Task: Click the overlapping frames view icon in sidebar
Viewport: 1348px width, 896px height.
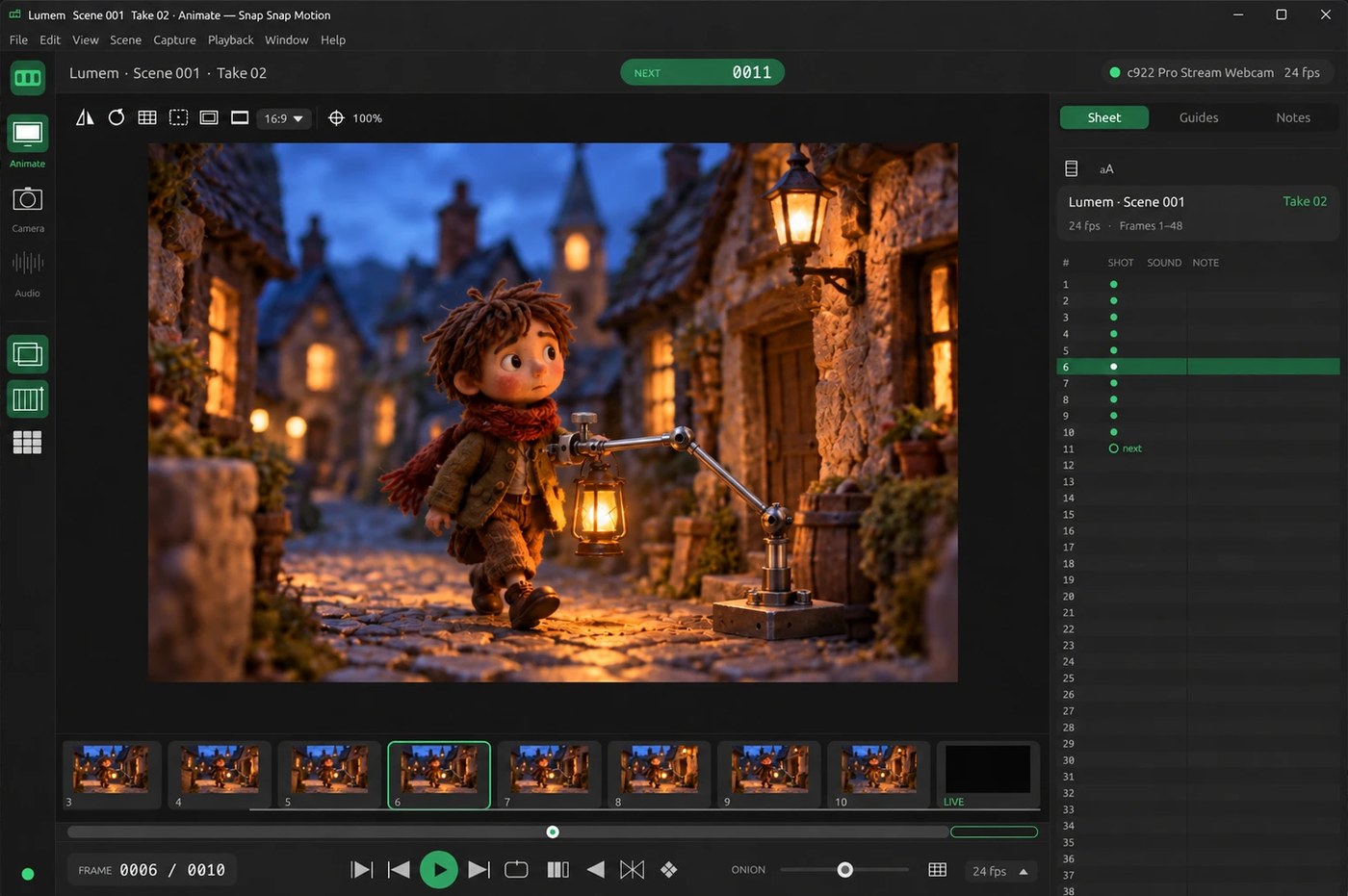Action: click(28, 354)
